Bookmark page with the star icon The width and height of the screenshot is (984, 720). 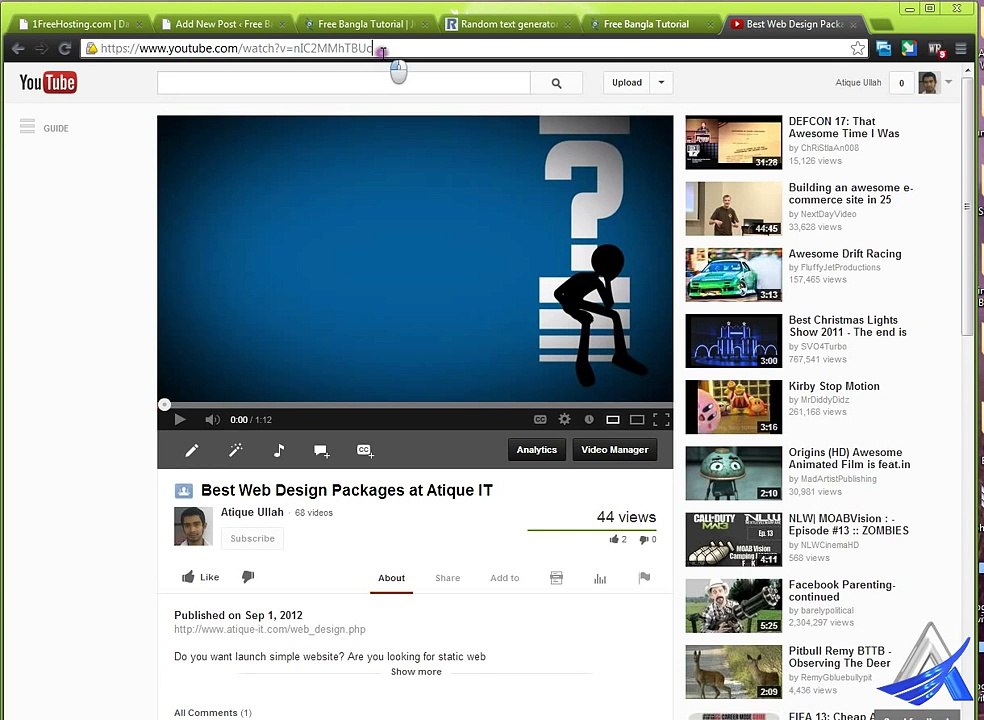coord(857,48)
